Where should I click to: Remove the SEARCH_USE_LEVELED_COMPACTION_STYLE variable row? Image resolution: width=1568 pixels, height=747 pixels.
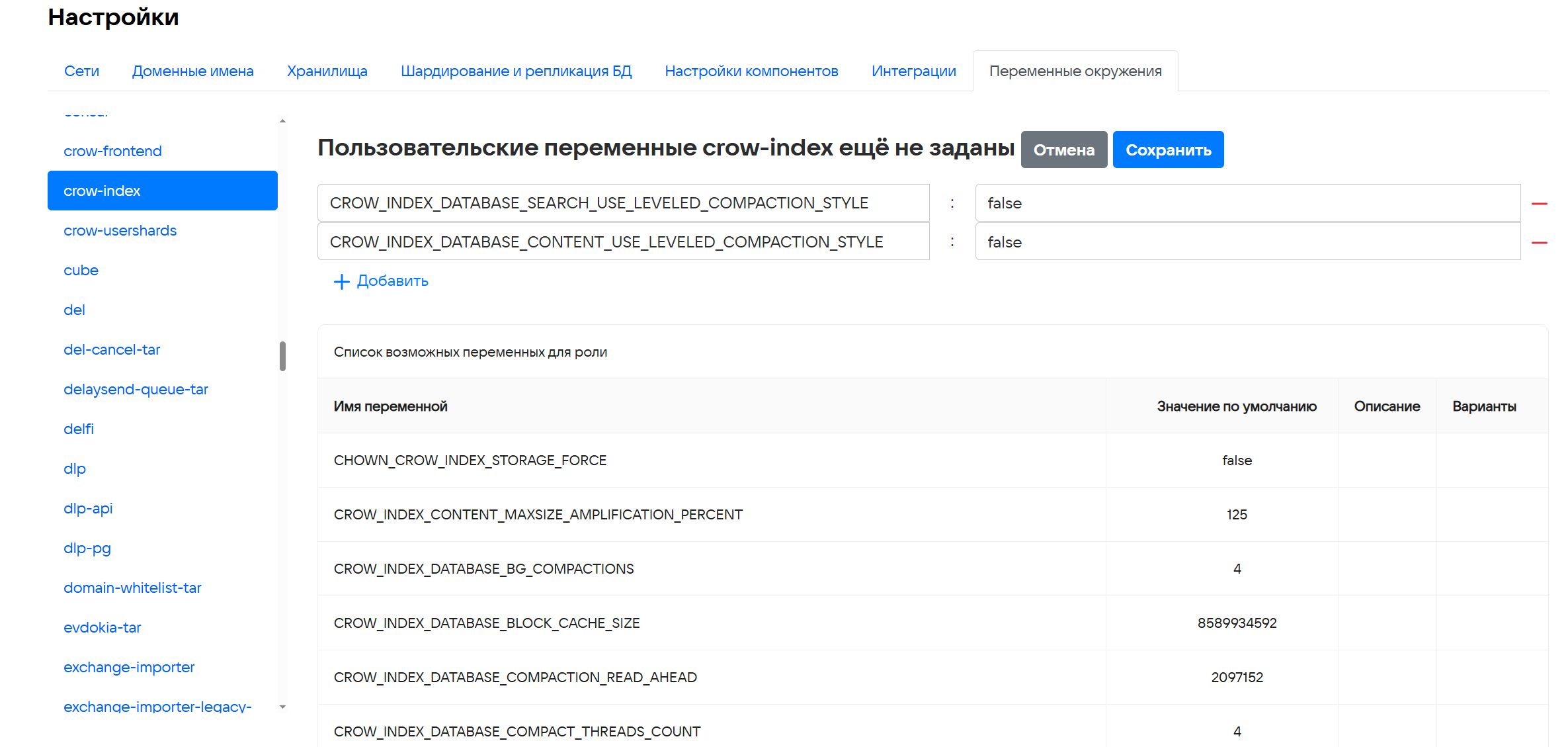click(x=1539, y=204)
